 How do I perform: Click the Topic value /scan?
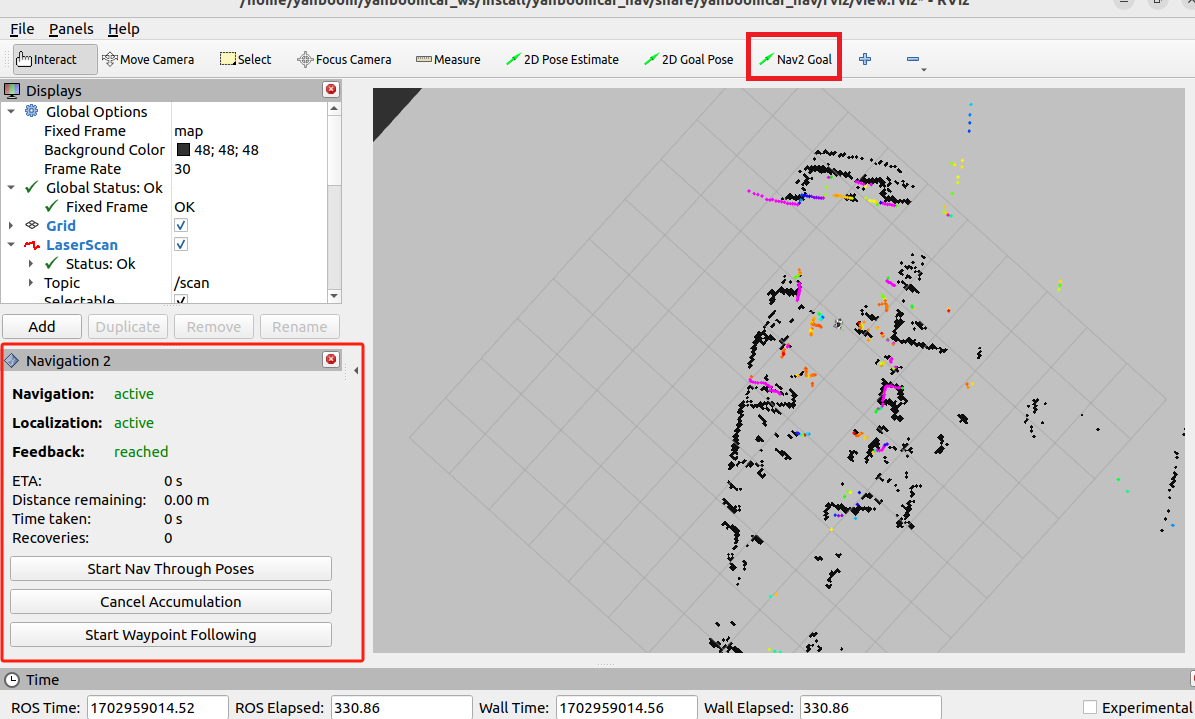[191, 283]
